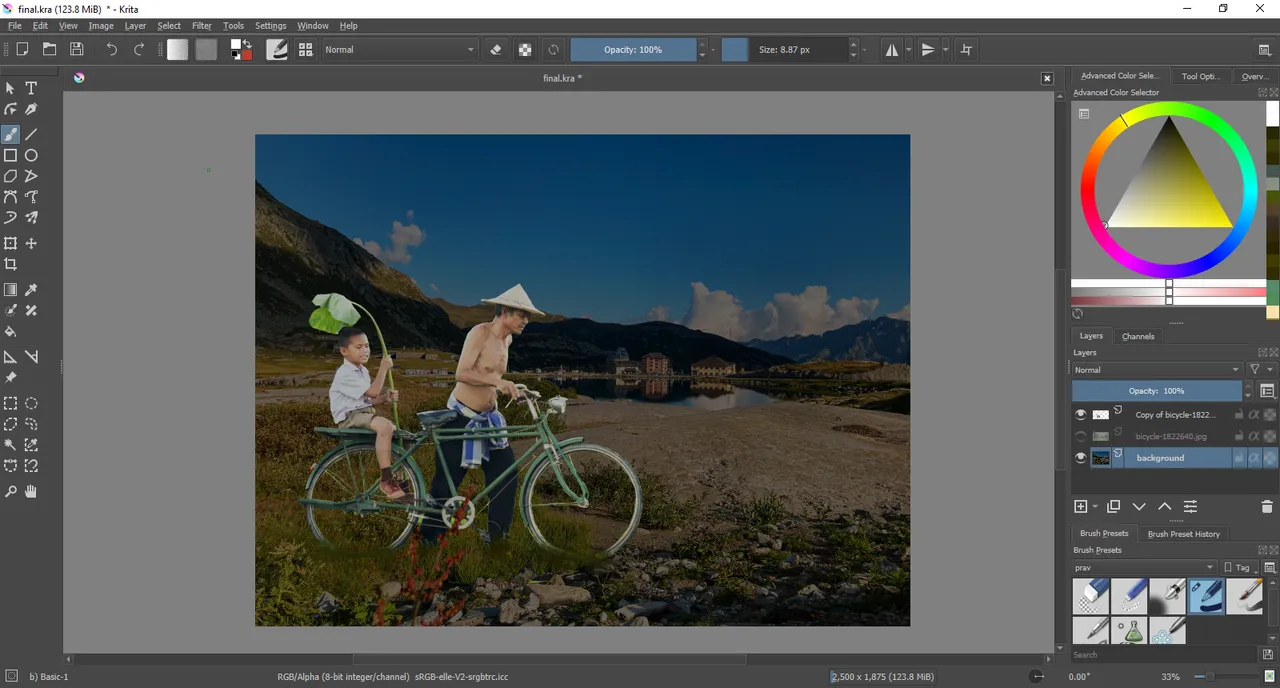1280x688 pixels.
Task: Select the Zoom tool
Action: tap(10, 491)
